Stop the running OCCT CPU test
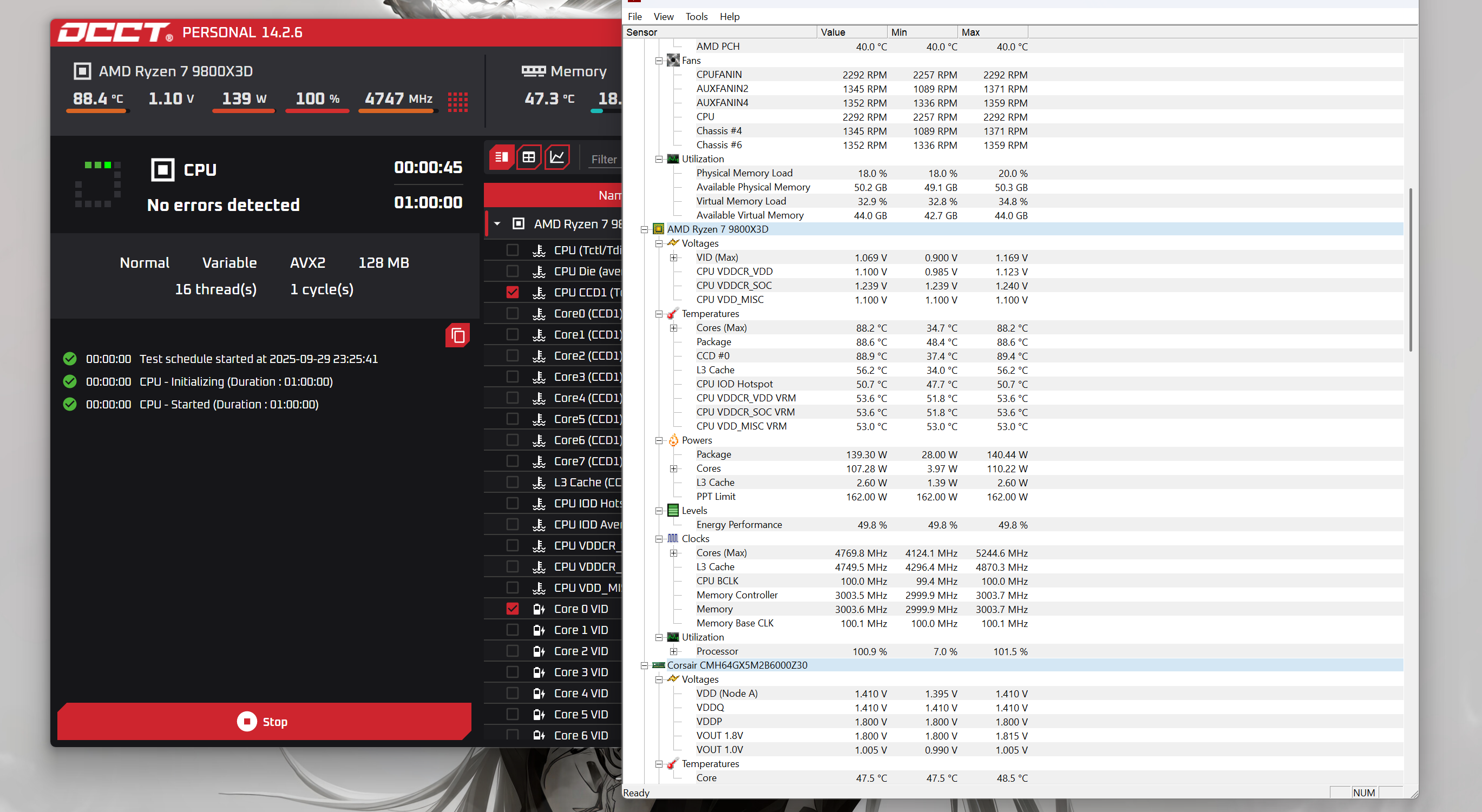1482x812 pixels. (264, 721)
